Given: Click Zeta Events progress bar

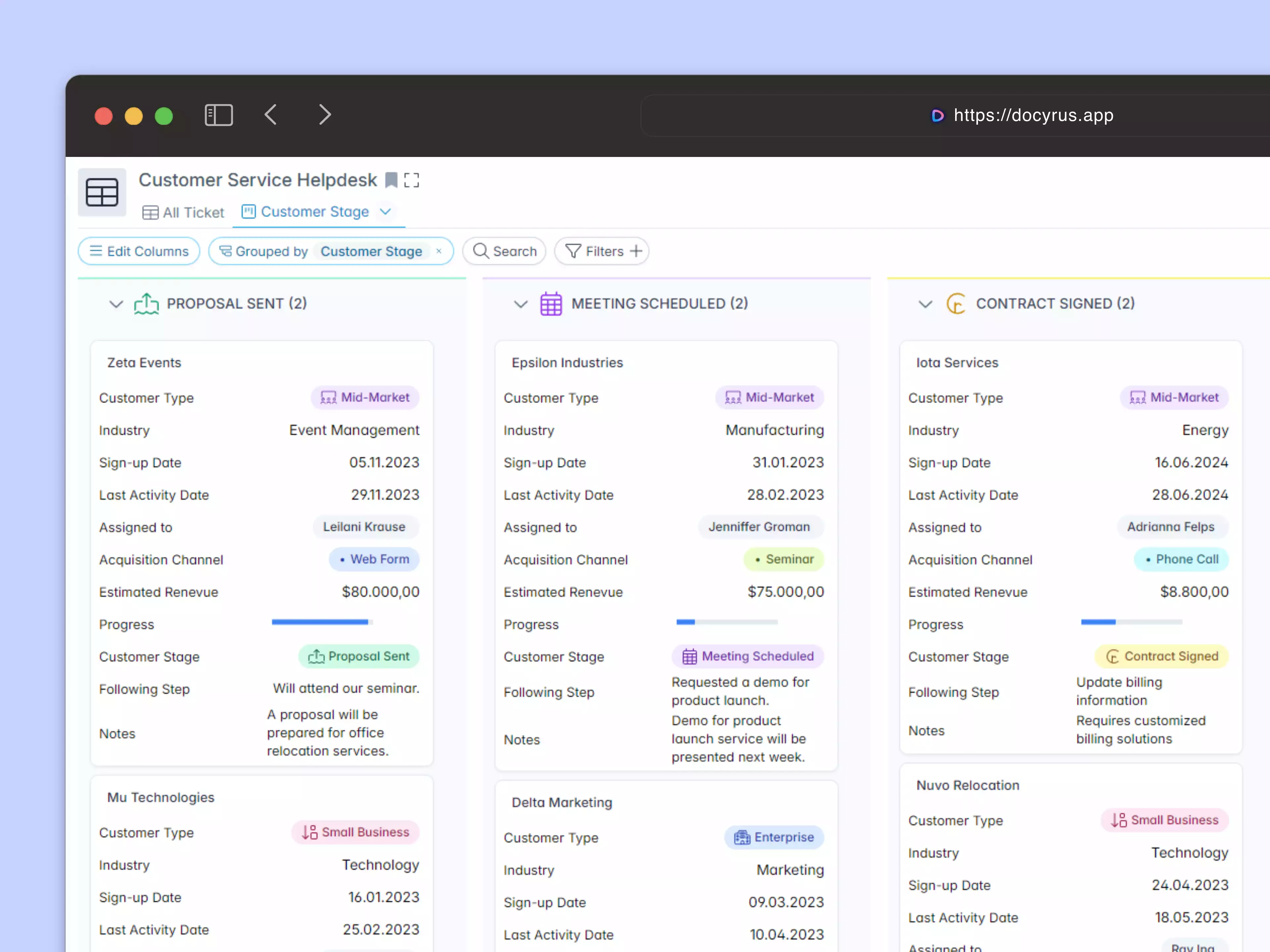Looking at the screenshot, I should point(322,622).
